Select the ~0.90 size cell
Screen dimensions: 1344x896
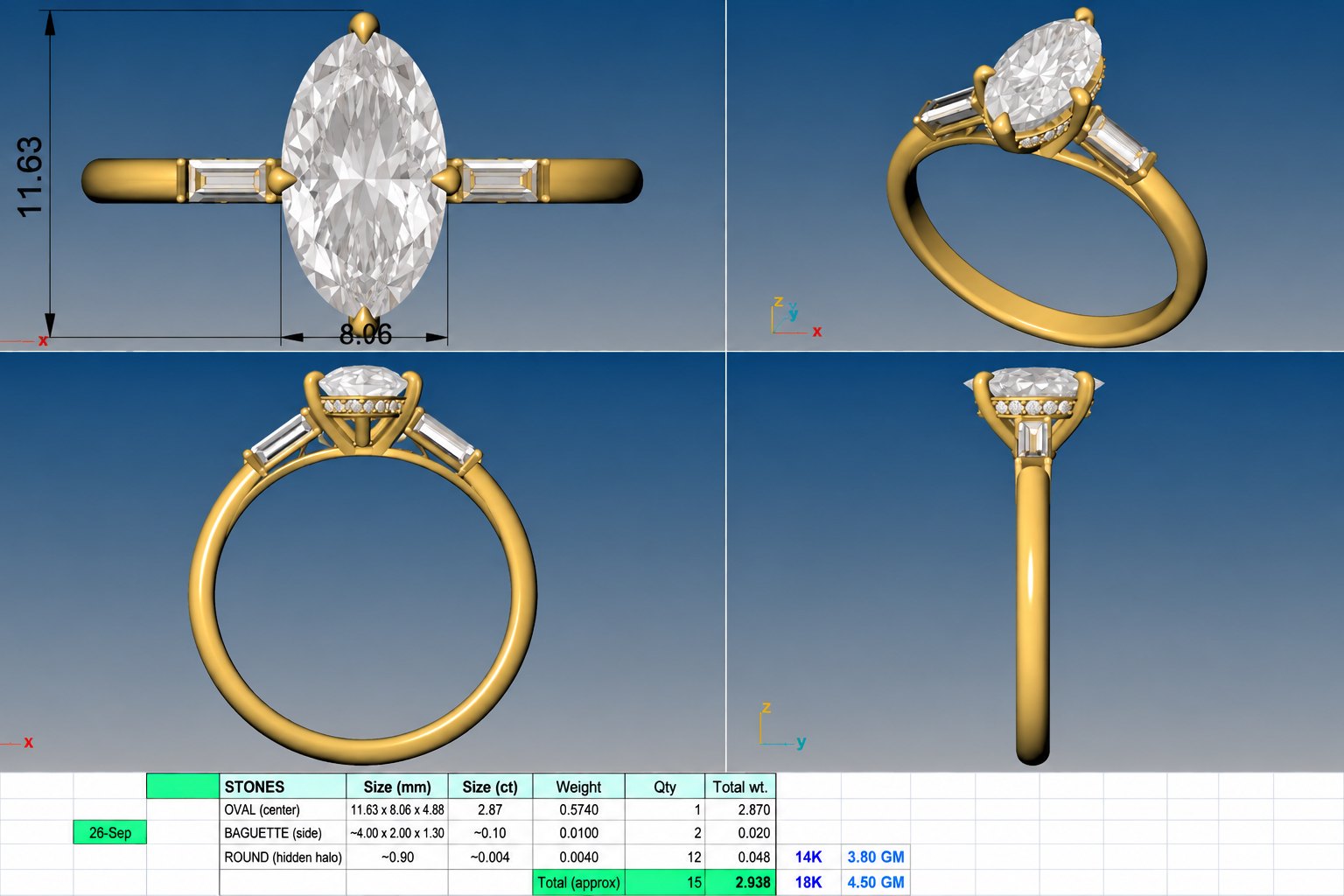tap(397, 857)
